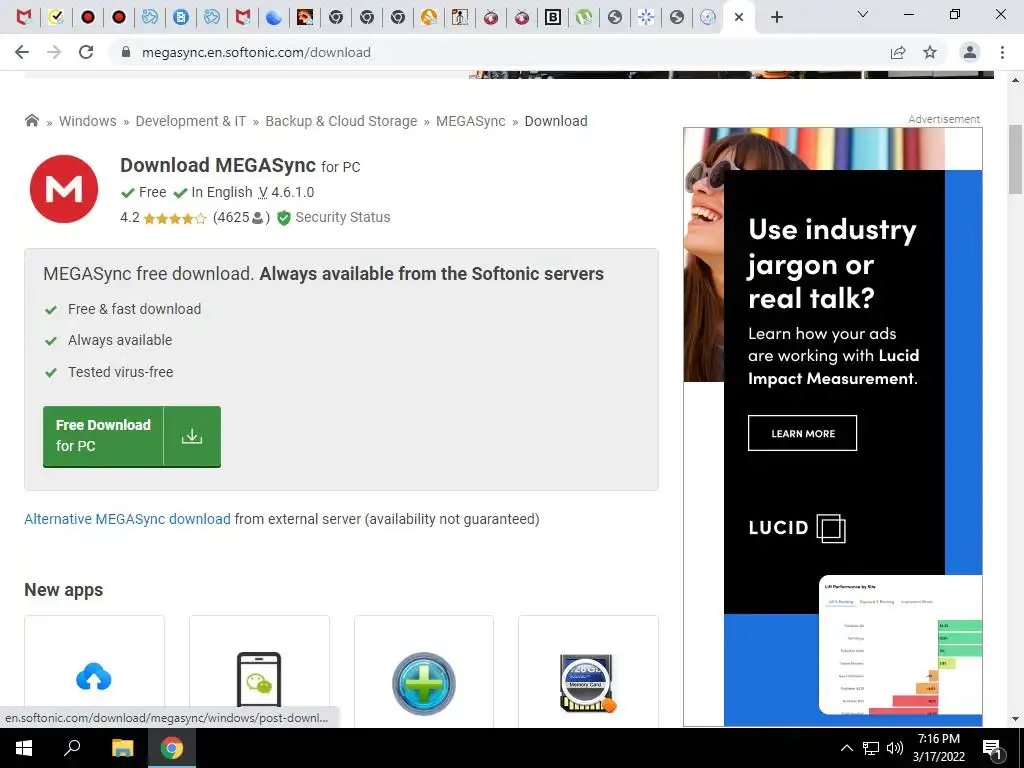Open the notification center icon
This screenshot has height=768, width=1024.
pyautogui.click(x=992, y=749)
